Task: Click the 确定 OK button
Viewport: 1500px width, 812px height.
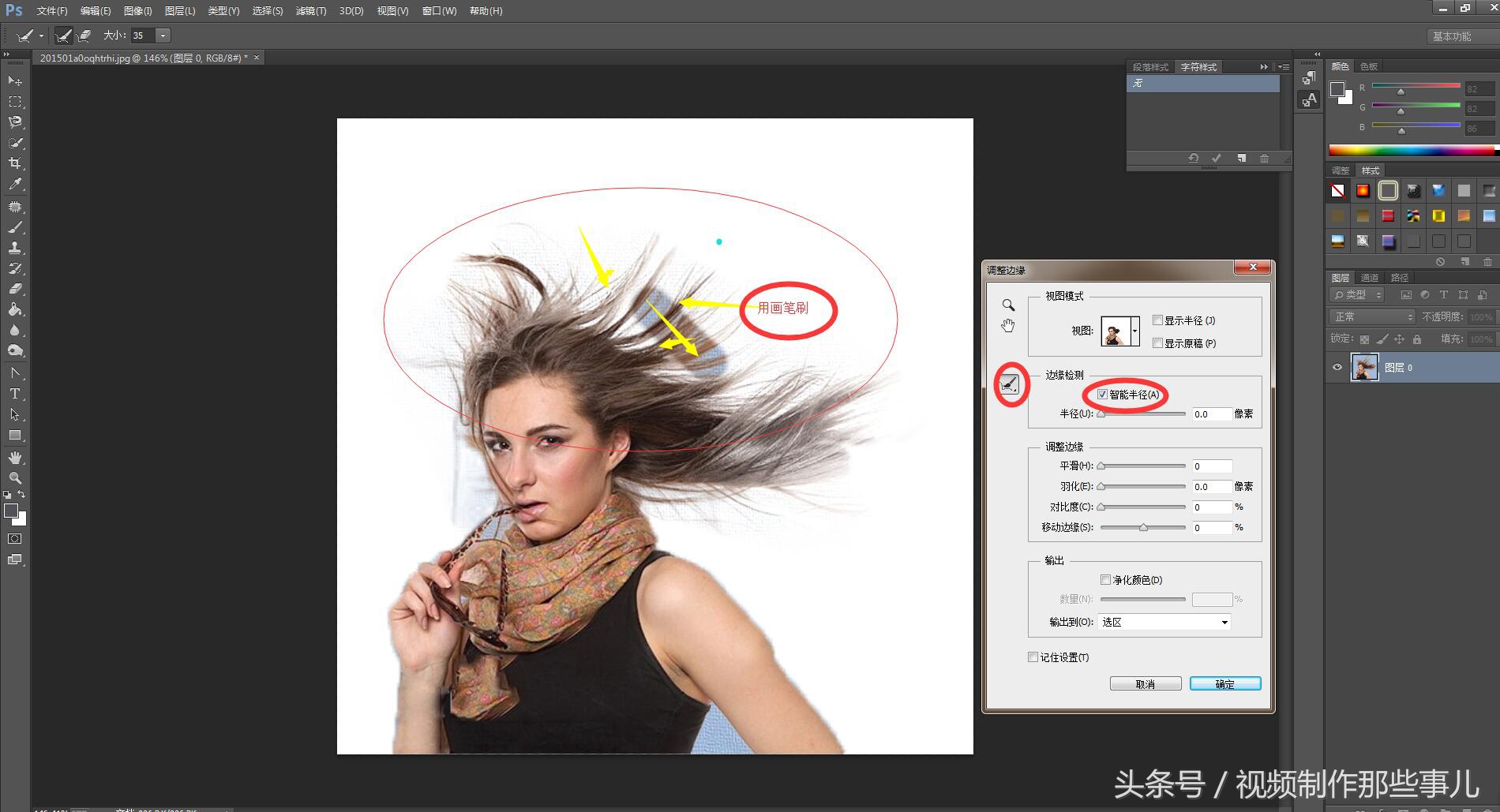Action: pyautogui.click(x=1224, y=684)
